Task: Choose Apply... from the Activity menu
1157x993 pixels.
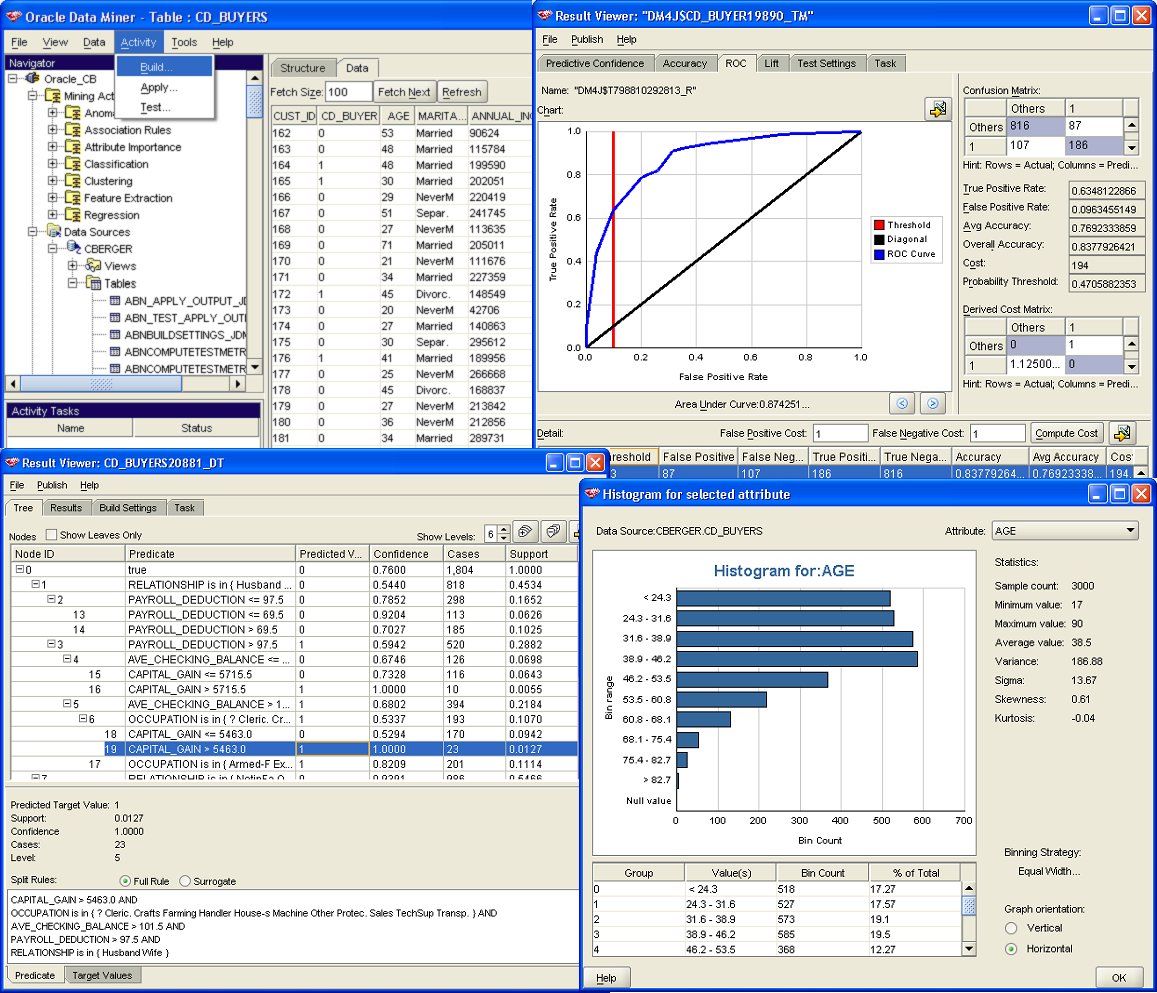Action: click(x=158, y=87)
